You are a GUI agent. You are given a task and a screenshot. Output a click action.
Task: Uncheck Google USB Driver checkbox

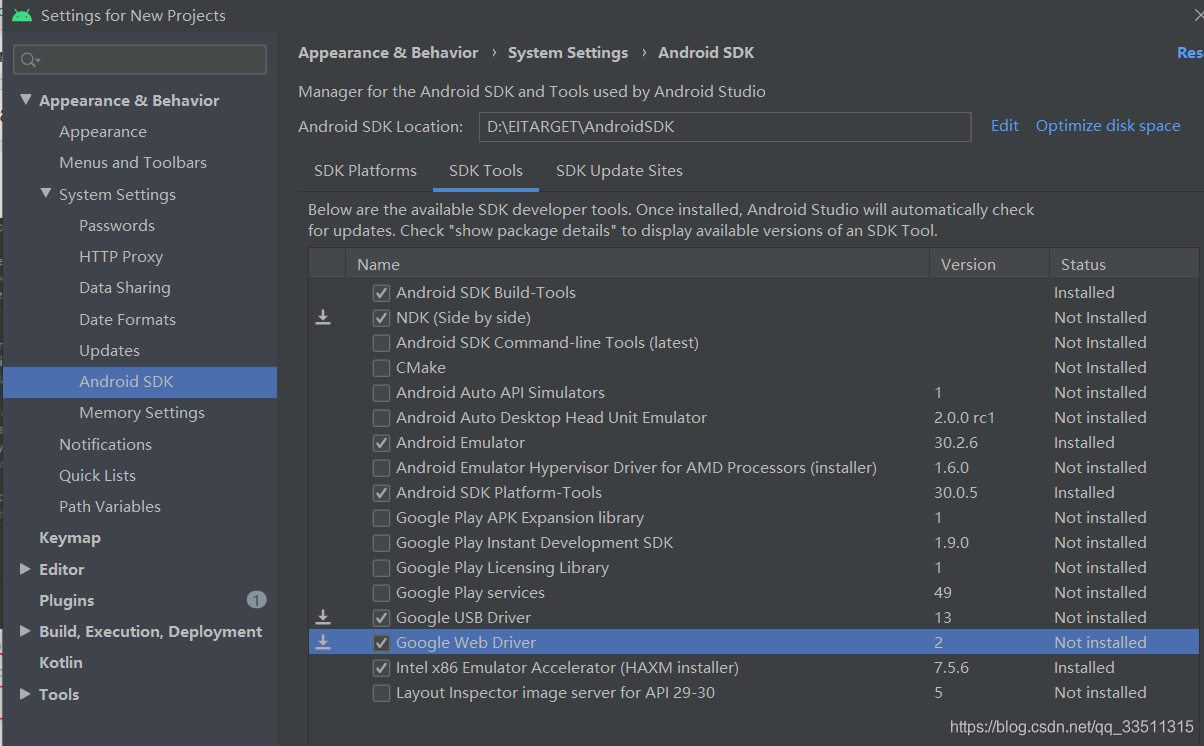[x=381, y=618]
